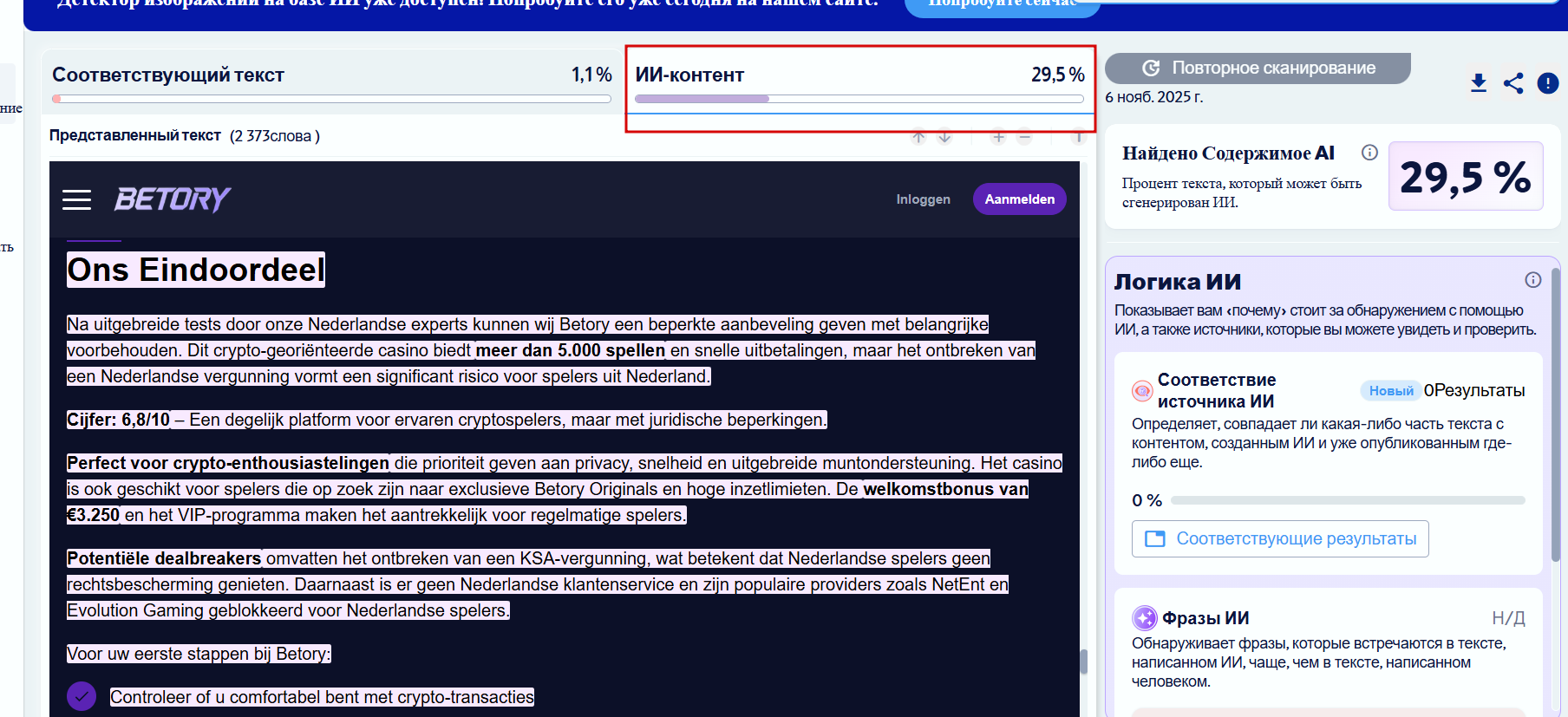Click the '(2 373слова)' word count

[x=275, y=136]
